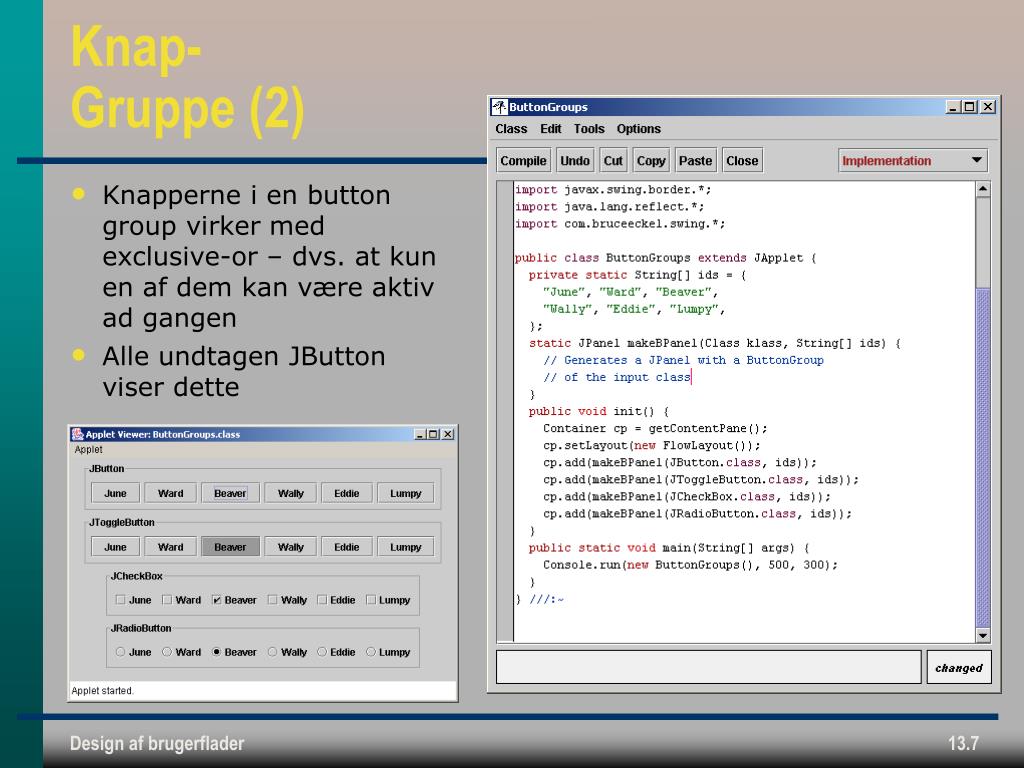Viewport: 1024px width, 768px height.
Task: Click the Wally JButton
Action: (x=291, y=493)
